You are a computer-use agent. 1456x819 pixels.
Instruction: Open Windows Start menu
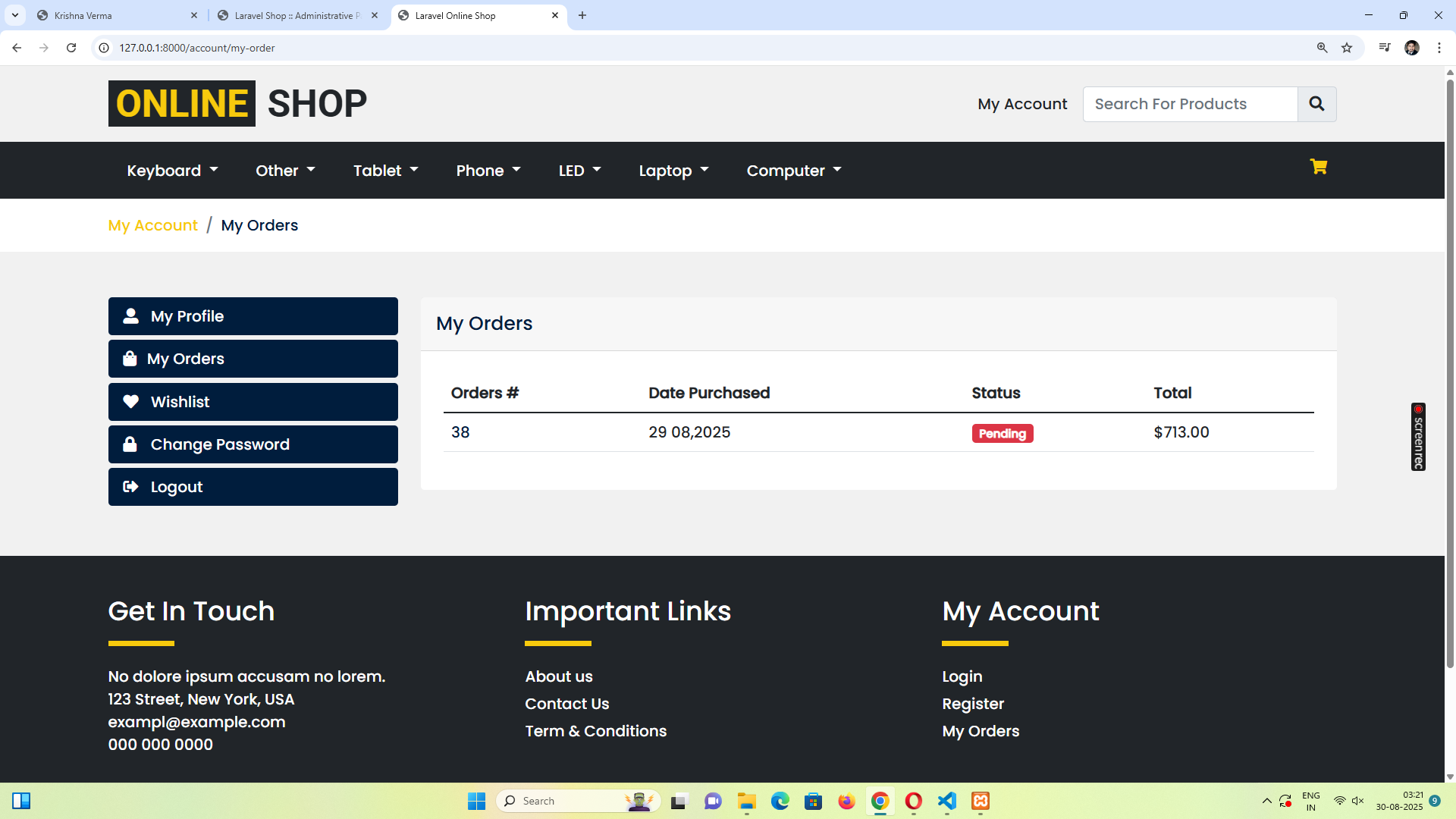tap(476, 801)
